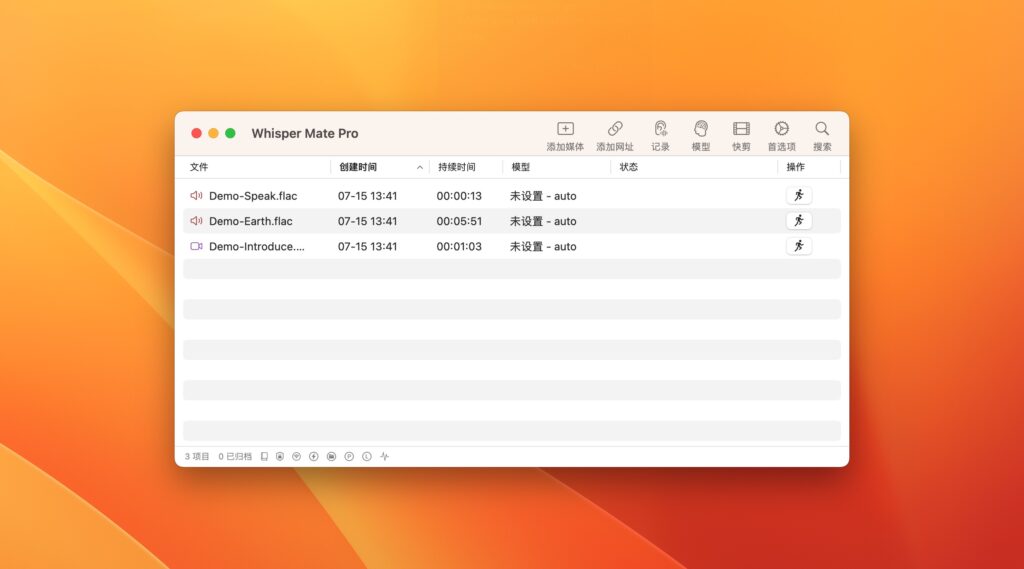Viewport: 1024px width, 569px height.
Task: Click the 00:01:03 duration cell
Action: pos(459,247)
